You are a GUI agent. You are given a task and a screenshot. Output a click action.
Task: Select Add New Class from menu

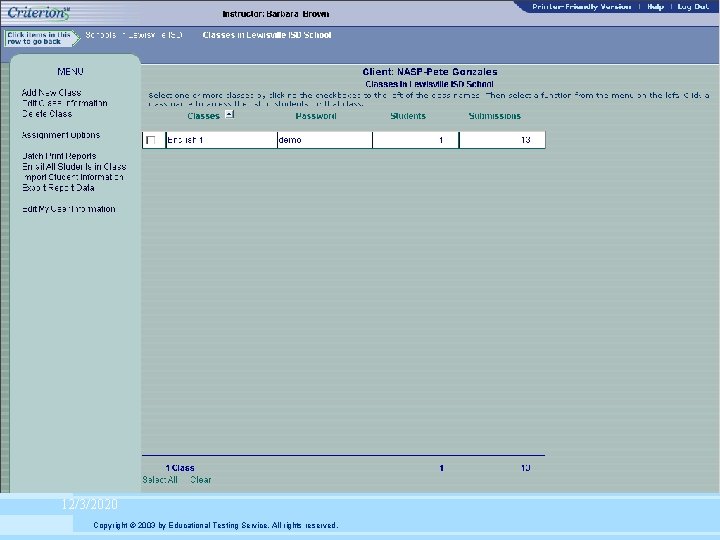click(51, 93)
